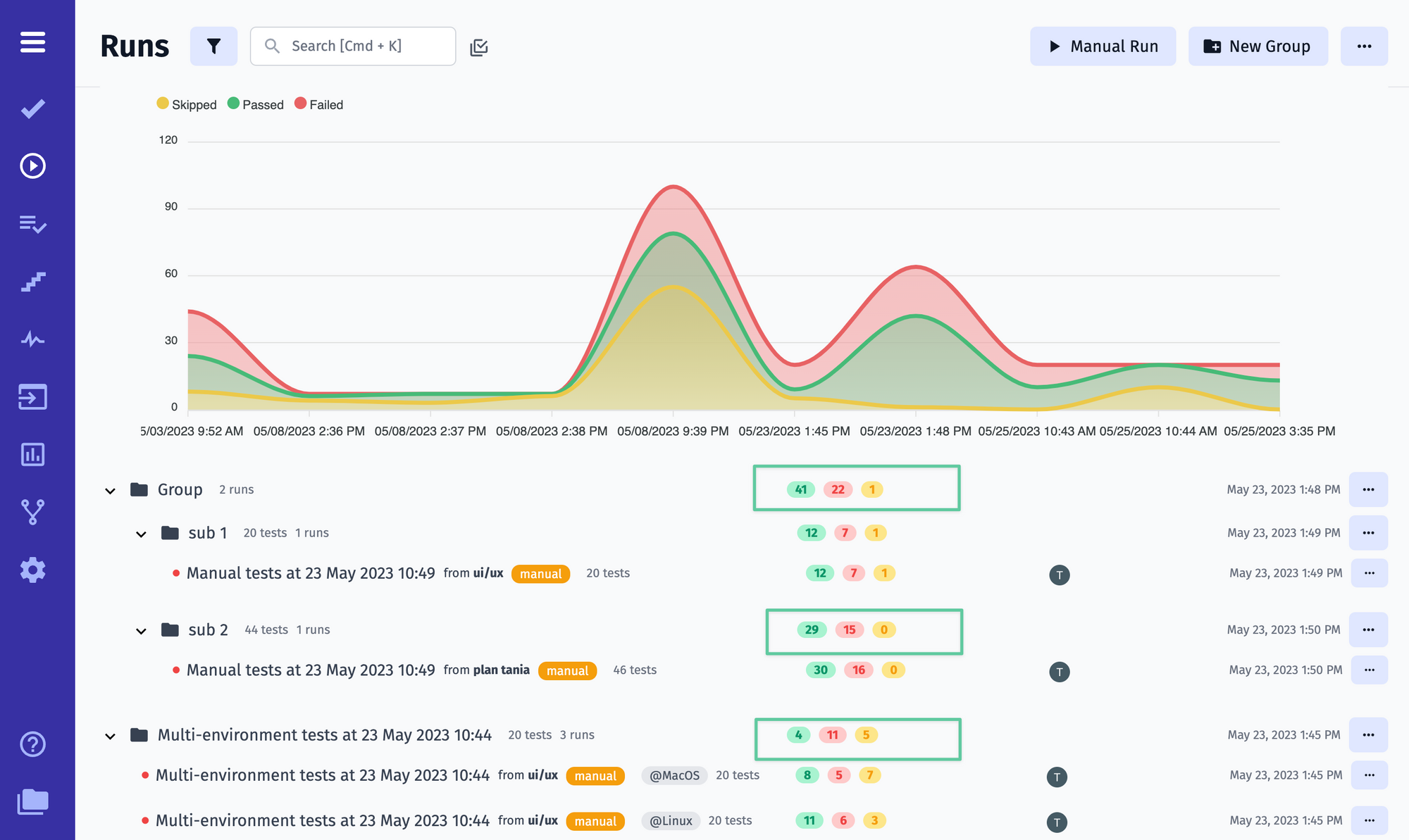The width and height of the screenshot is (1409, 840).
Task: Open the Help question-mark icon
Action: pyautogui.click(x=32, y=744)
